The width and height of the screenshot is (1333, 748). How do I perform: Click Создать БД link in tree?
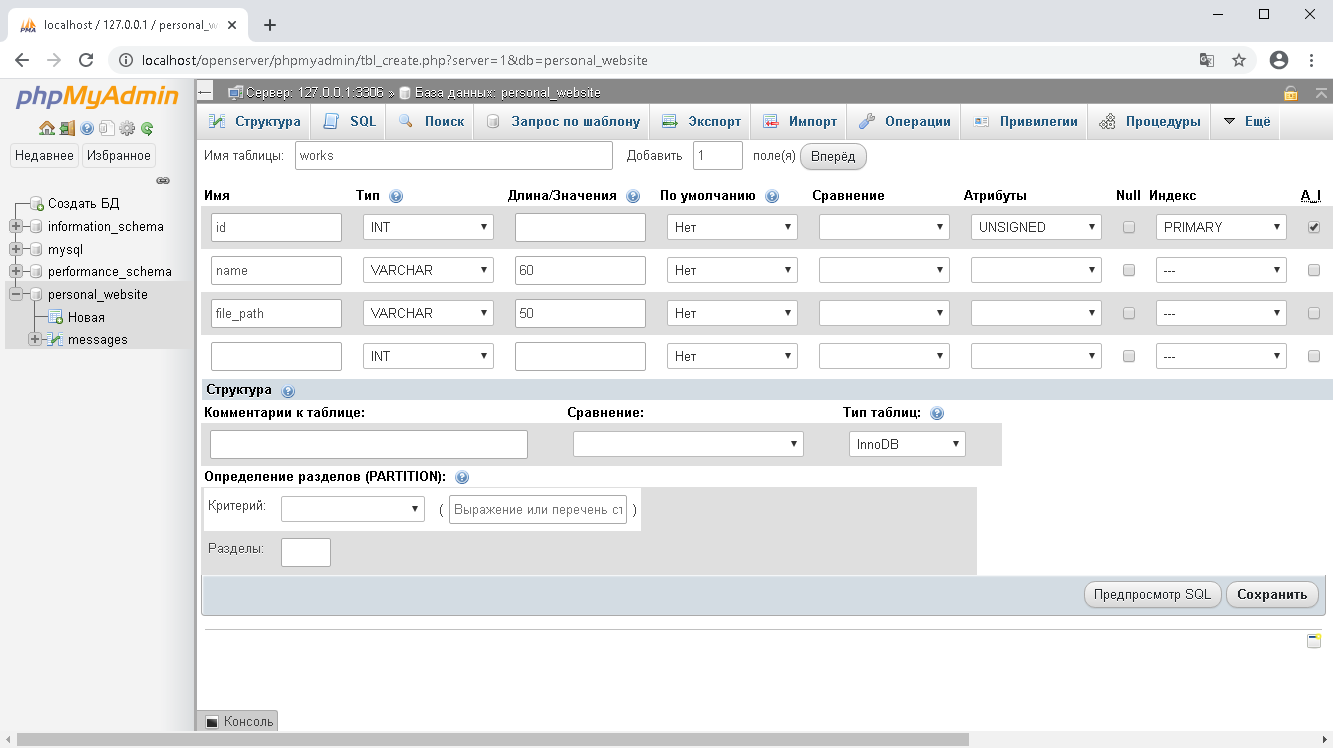(84, 203)
